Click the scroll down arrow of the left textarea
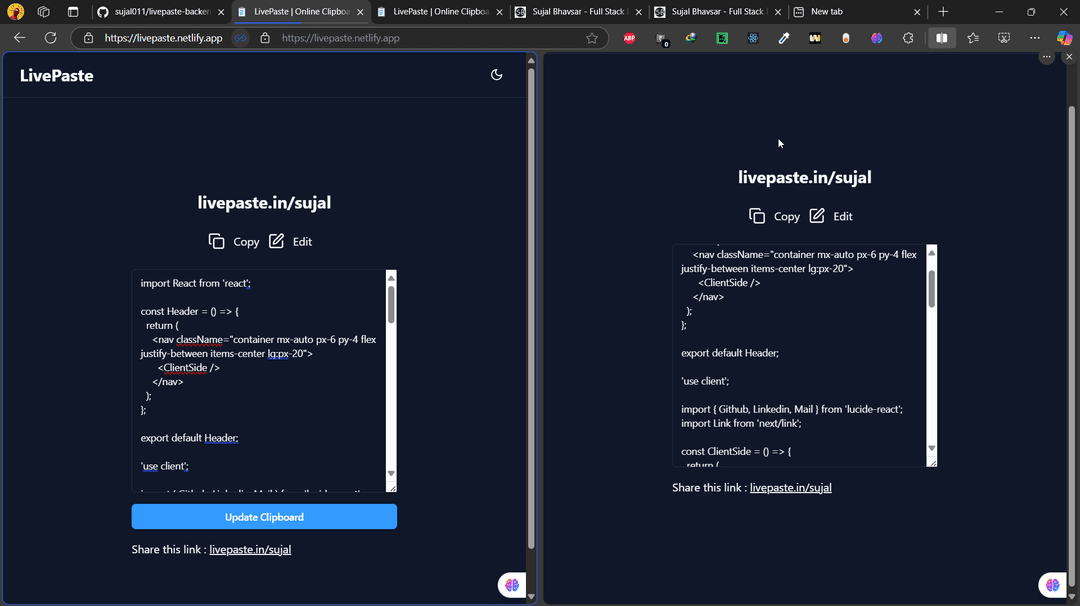Screen dimensions: 1080x606 pyautogui.click(x=391, y=473)
